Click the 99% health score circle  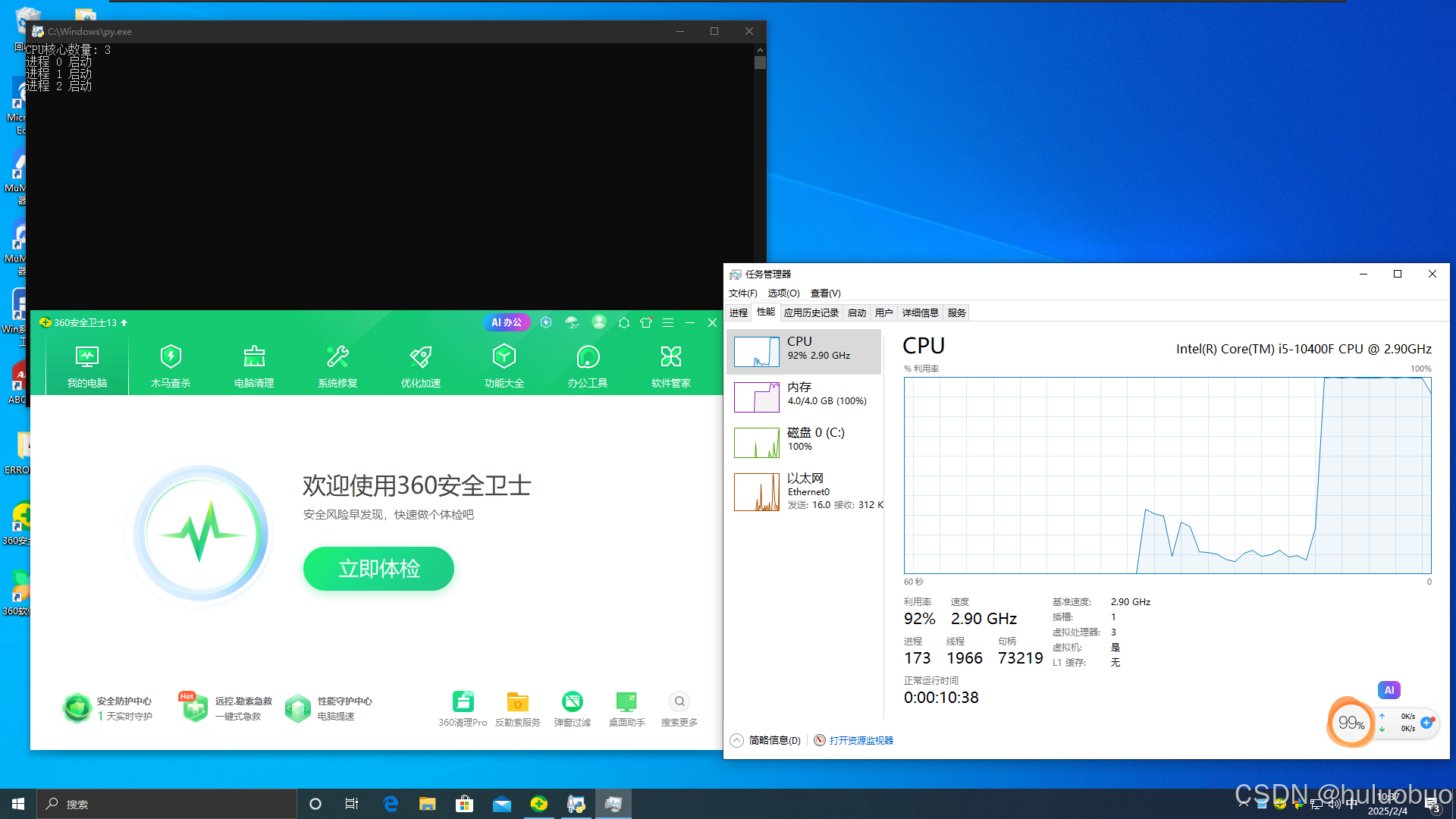click(1350, 722)
